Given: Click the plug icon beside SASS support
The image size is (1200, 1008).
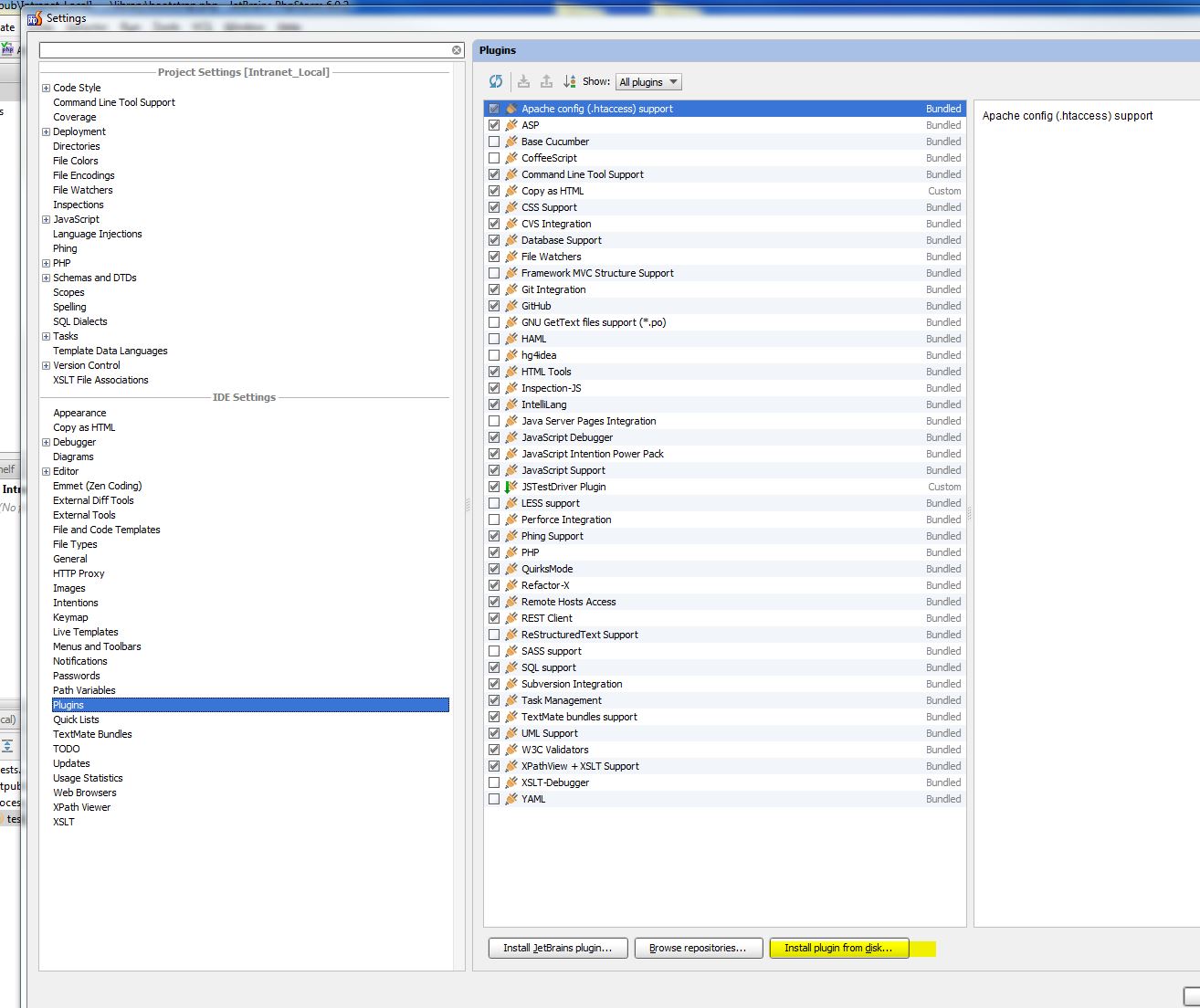Looking at the screenshot, I should (x=511, y=651).
